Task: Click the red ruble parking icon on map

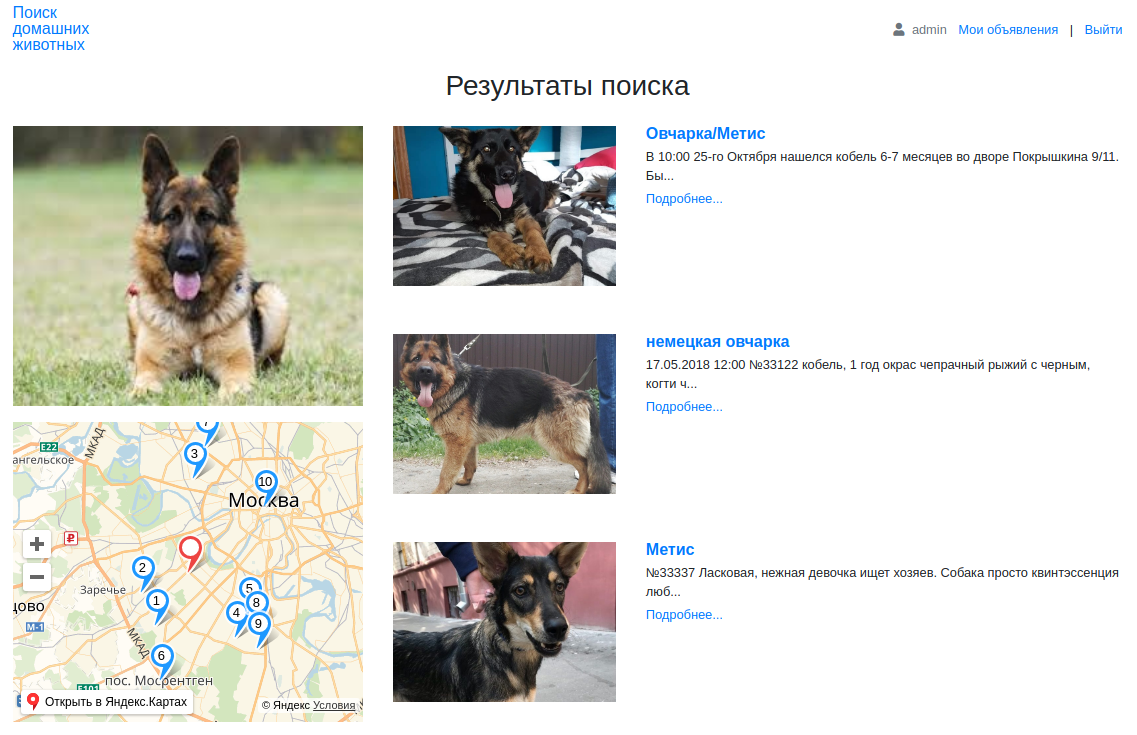Action: tap(70, 538)
